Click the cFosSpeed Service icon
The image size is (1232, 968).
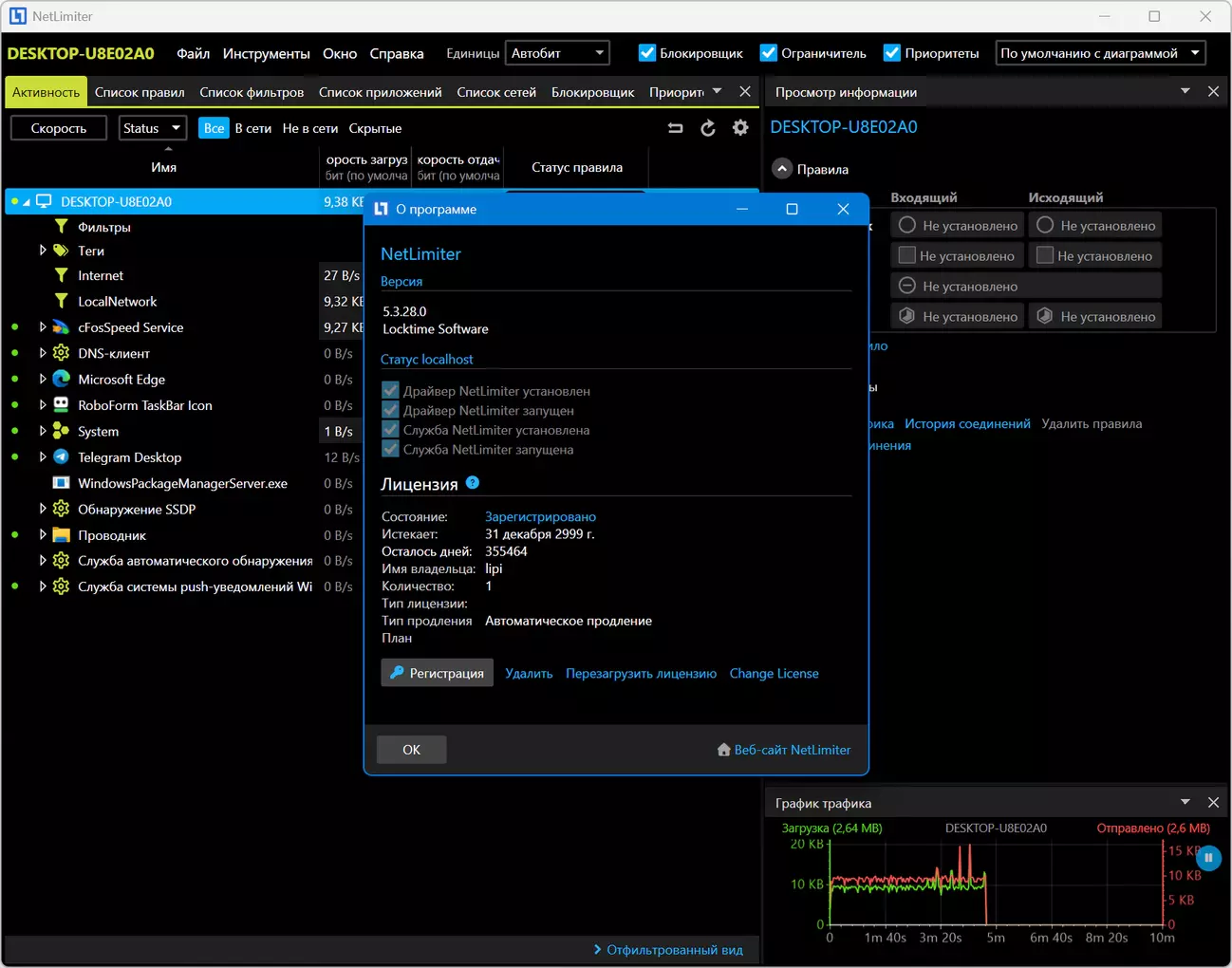pyautogui.click(x=61, y=326)
